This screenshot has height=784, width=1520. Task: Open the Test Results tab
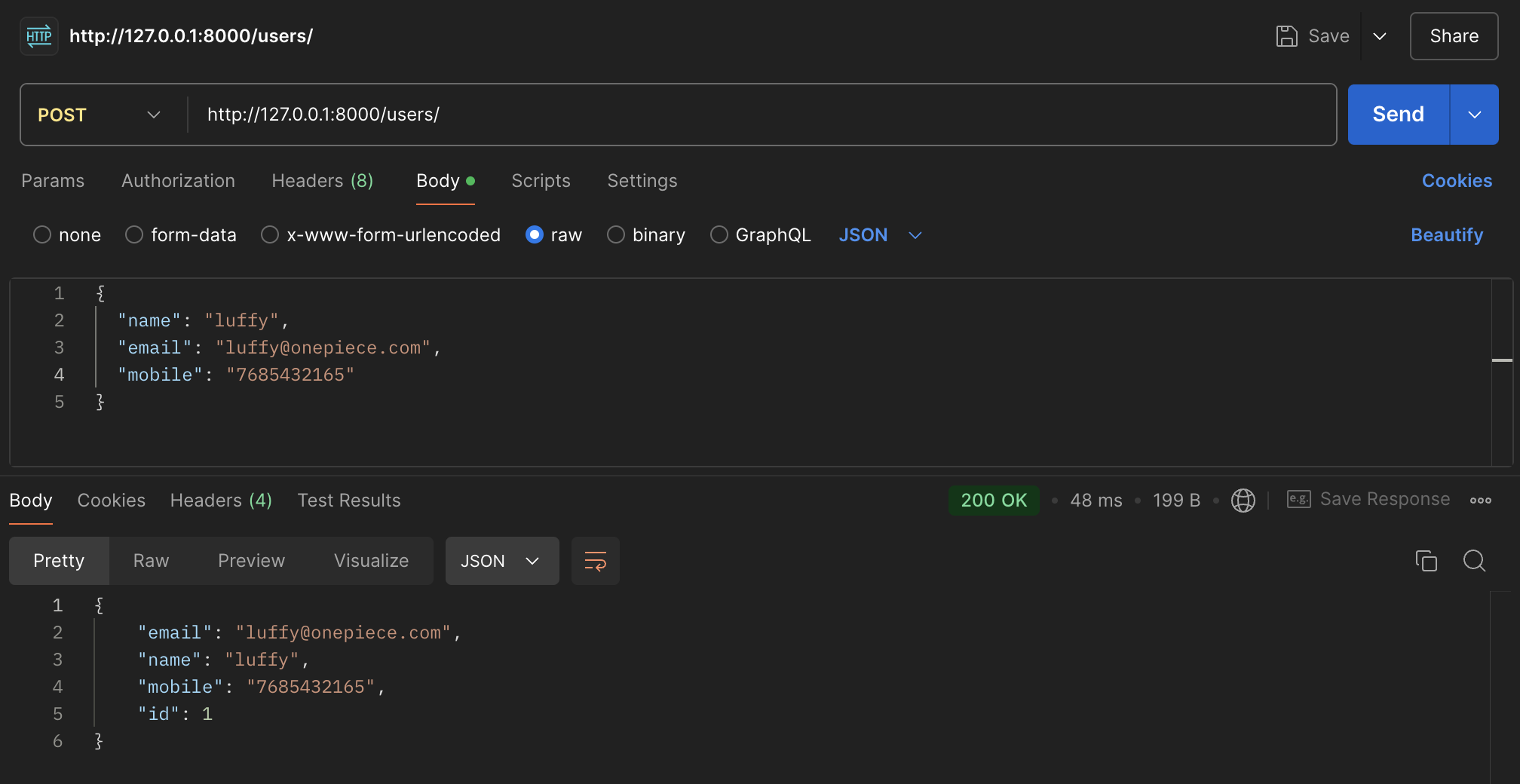click(x=349, y=501)
